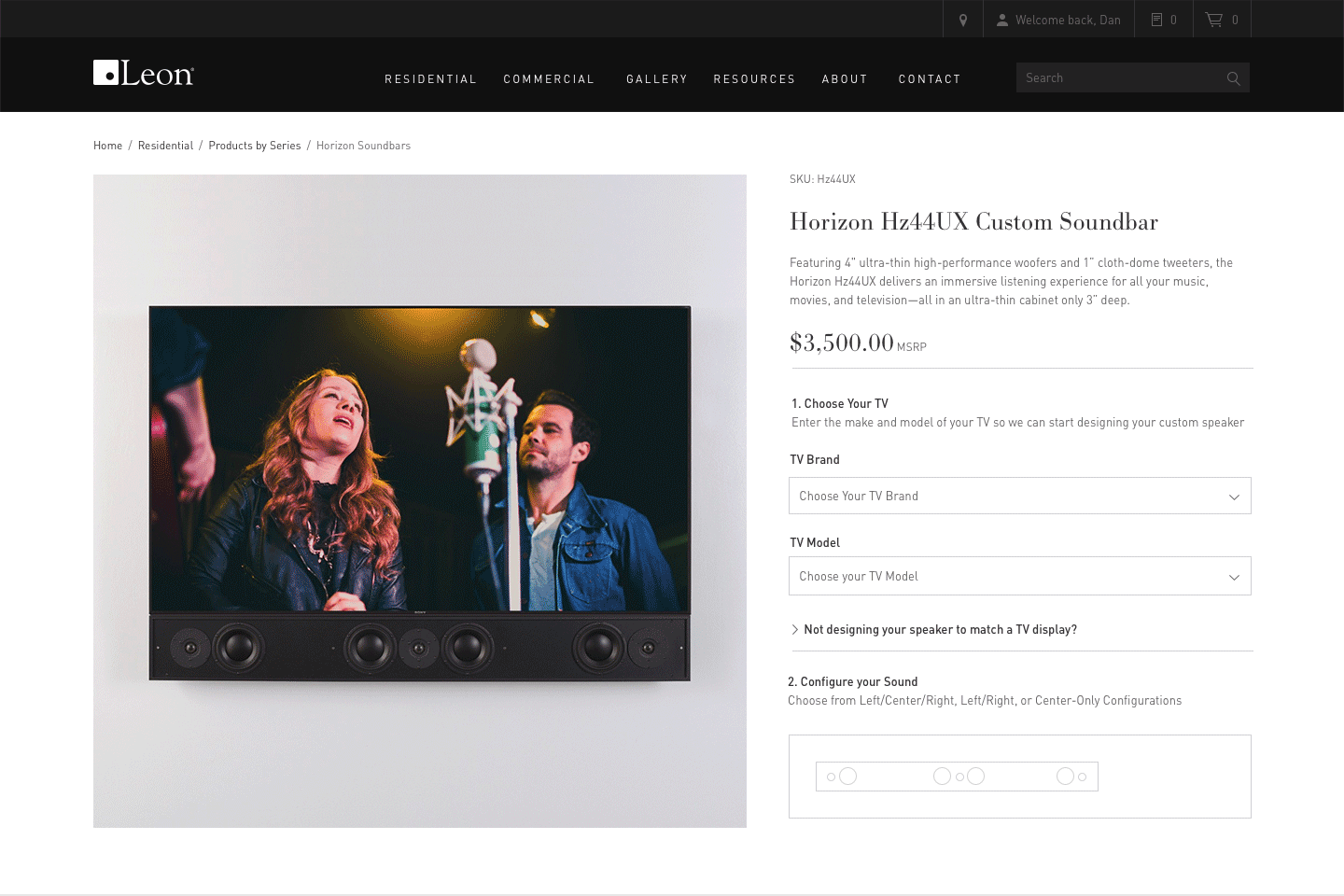Click the TV Model label

[x=815, y=543]
